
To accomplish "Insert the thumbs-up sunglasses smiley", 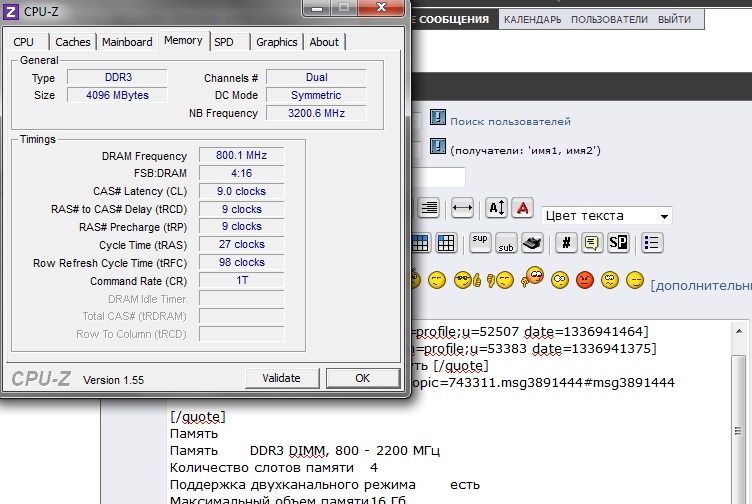I will click(467, 280).
